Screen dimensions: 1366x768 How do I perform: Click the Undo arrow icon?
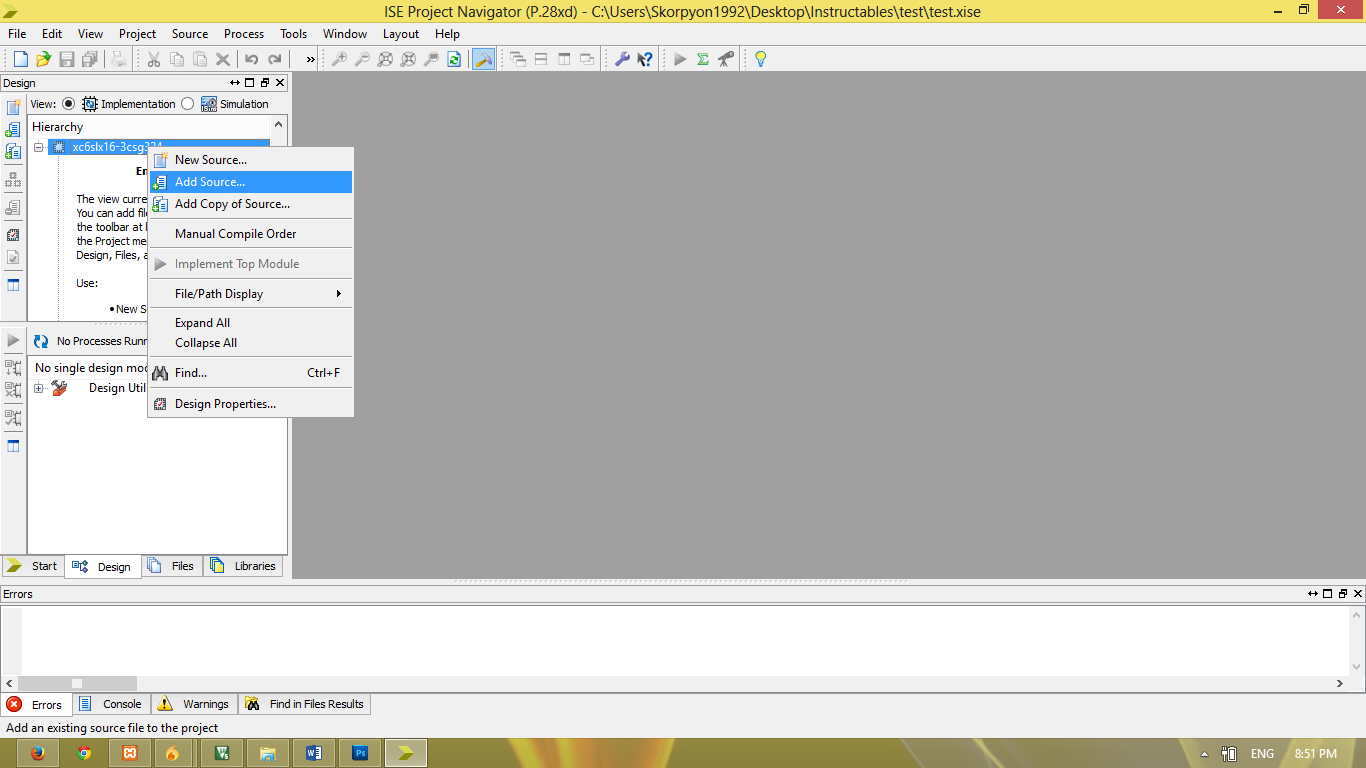coord(252,59)
